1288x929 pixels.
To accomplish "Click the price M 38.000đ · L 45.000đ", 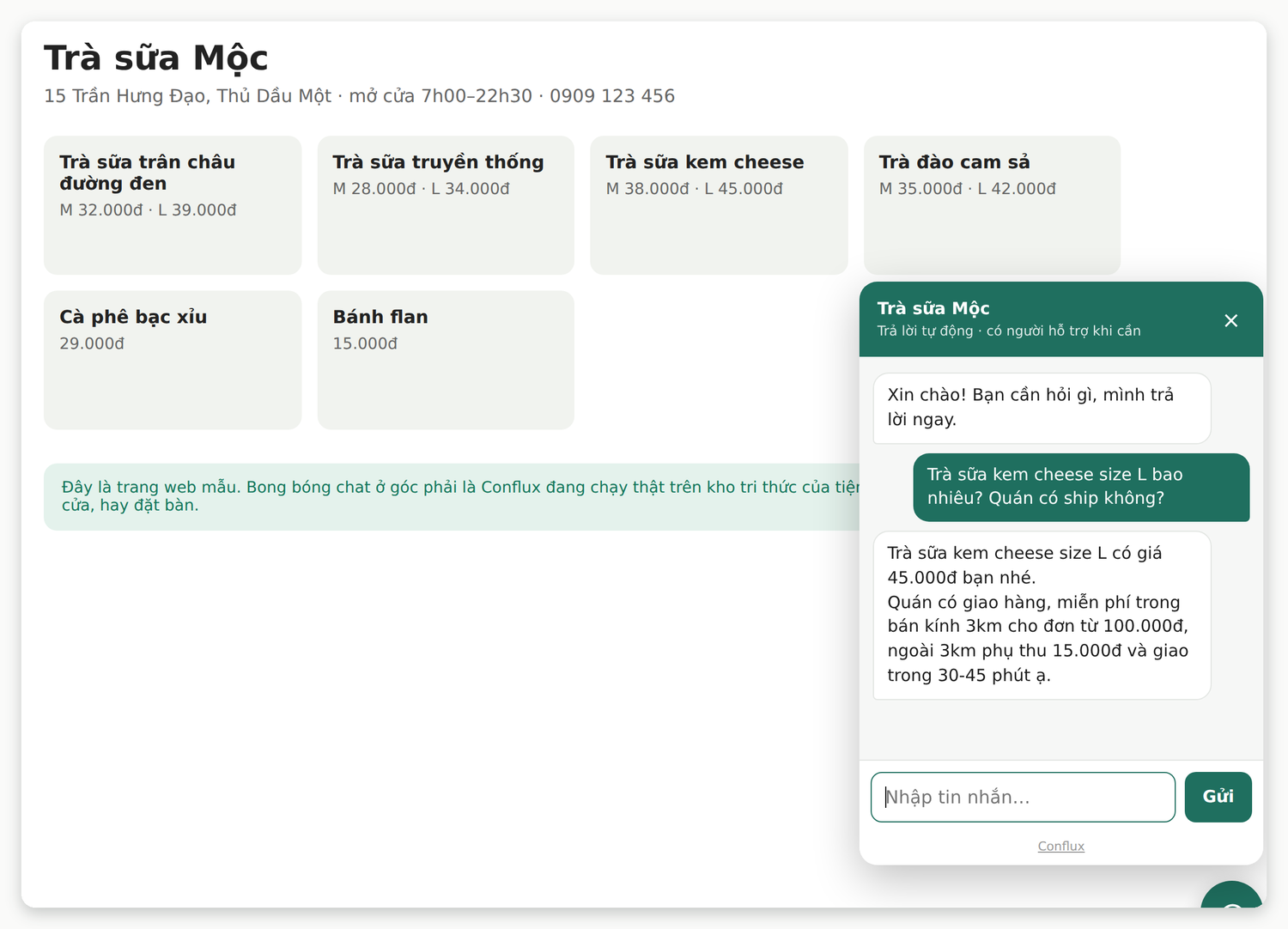I will pyautogui.click(x=694, y=189).
